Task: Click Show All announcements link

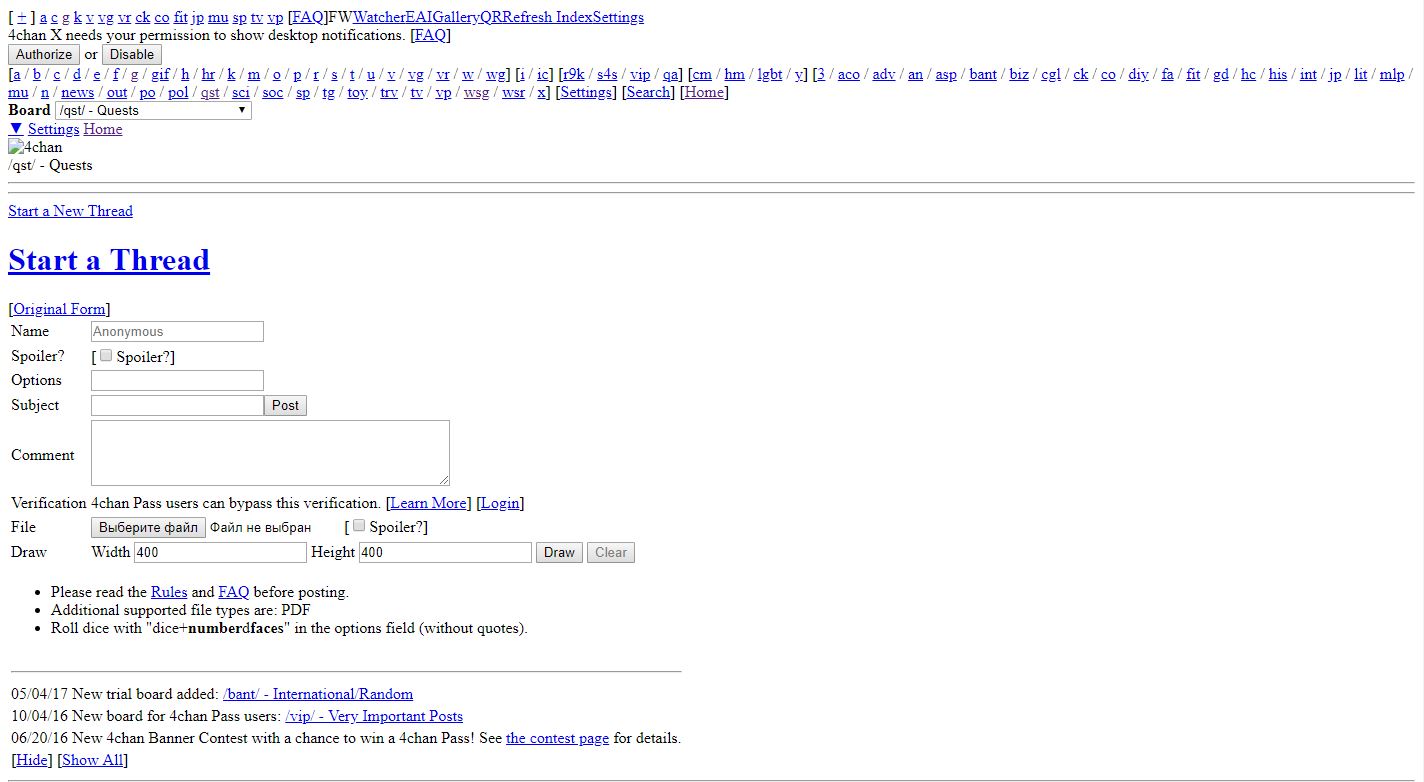Action: coord(92,760)
